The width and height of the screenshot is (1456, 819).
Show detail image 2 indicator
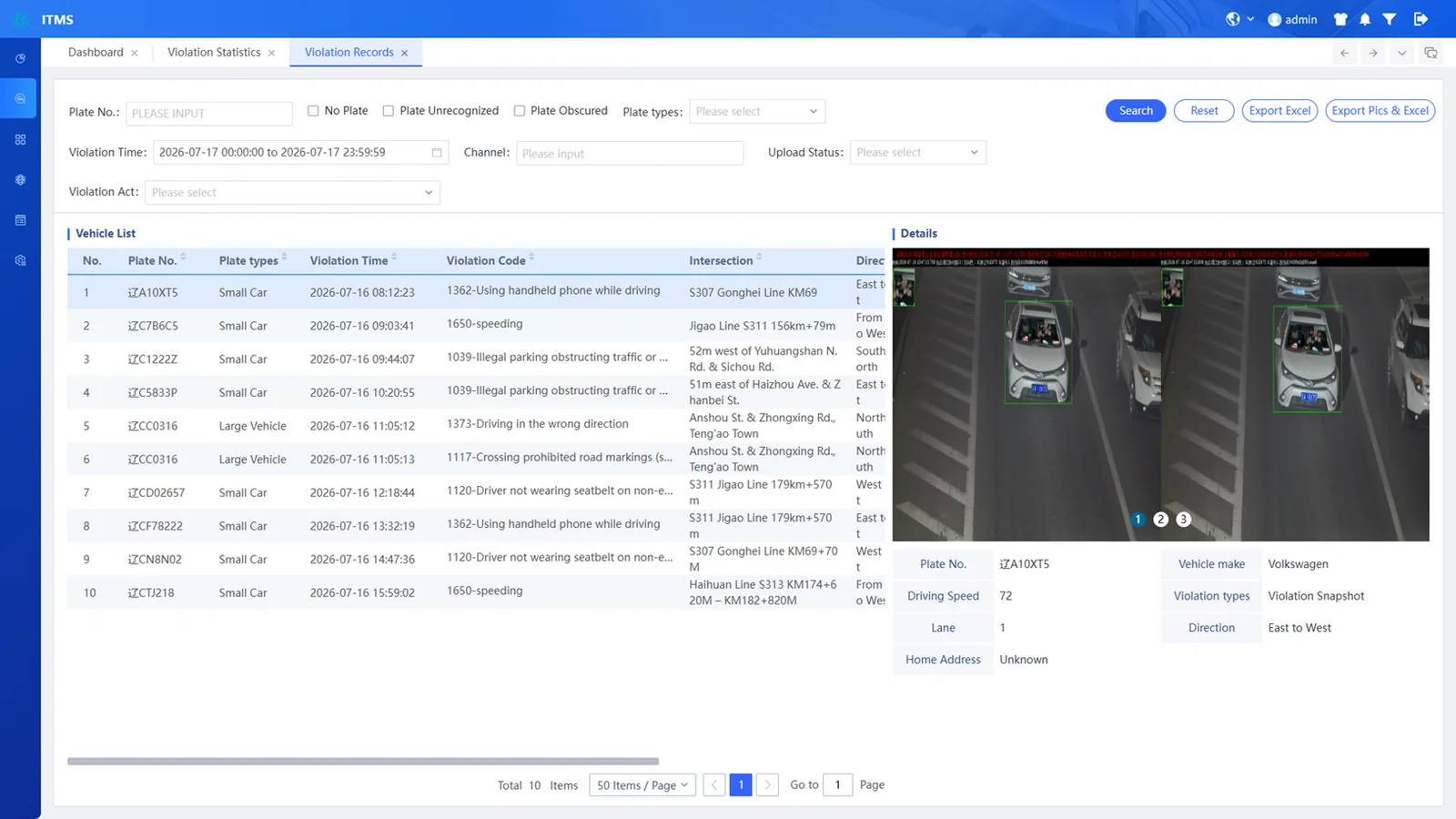point(1160,520)
